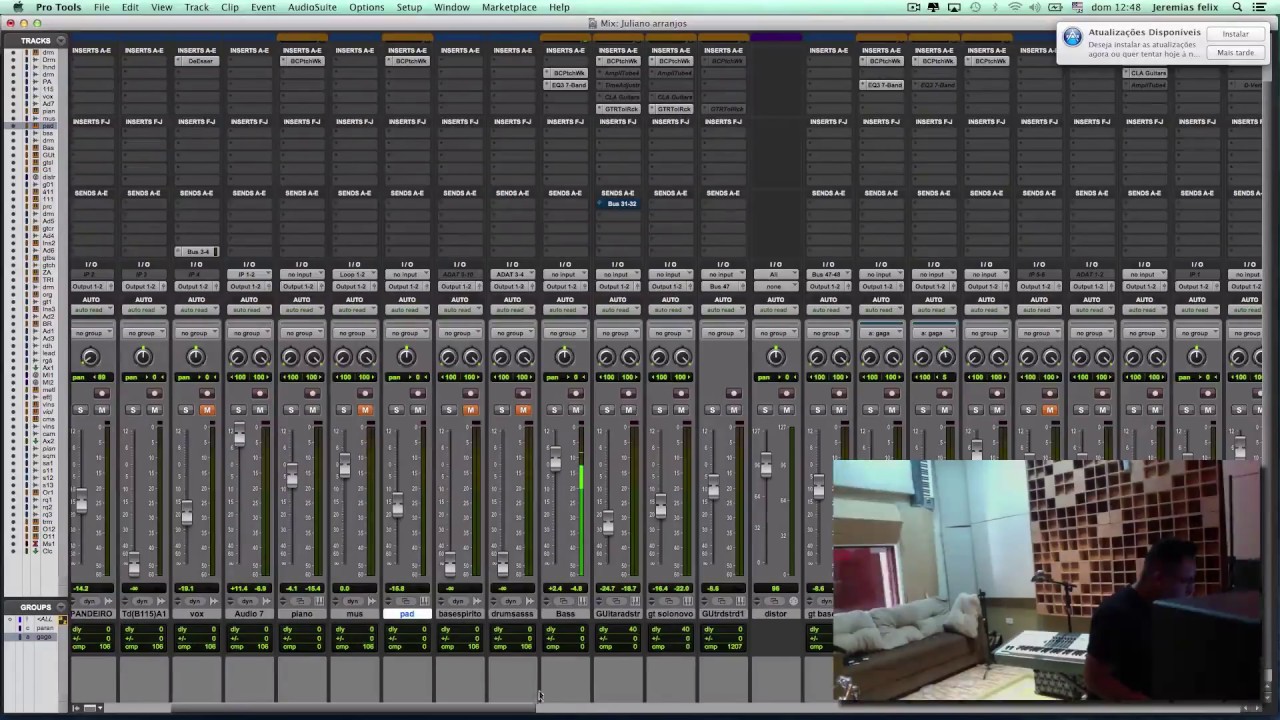Screen dimensions: 1280x720
Task: Open the File menu
Action: click(102, 7)
